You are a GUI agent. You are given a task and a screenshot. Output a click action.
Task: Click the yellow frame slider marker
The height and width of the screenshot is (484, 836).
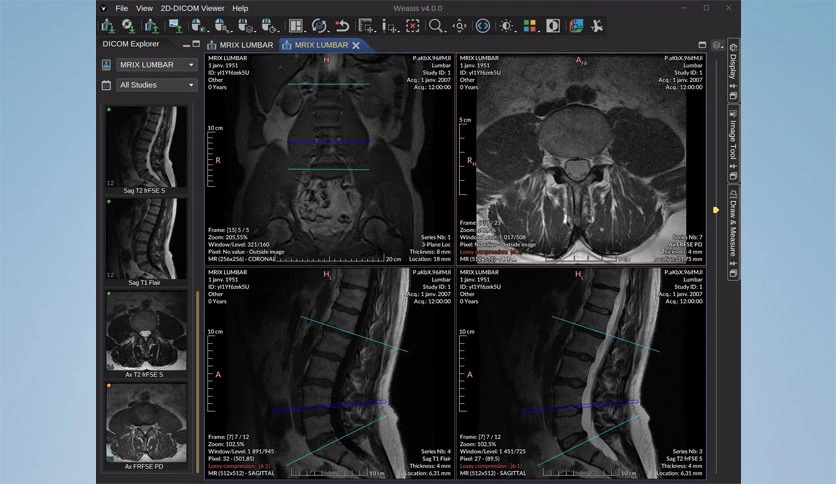coord(716,210)
